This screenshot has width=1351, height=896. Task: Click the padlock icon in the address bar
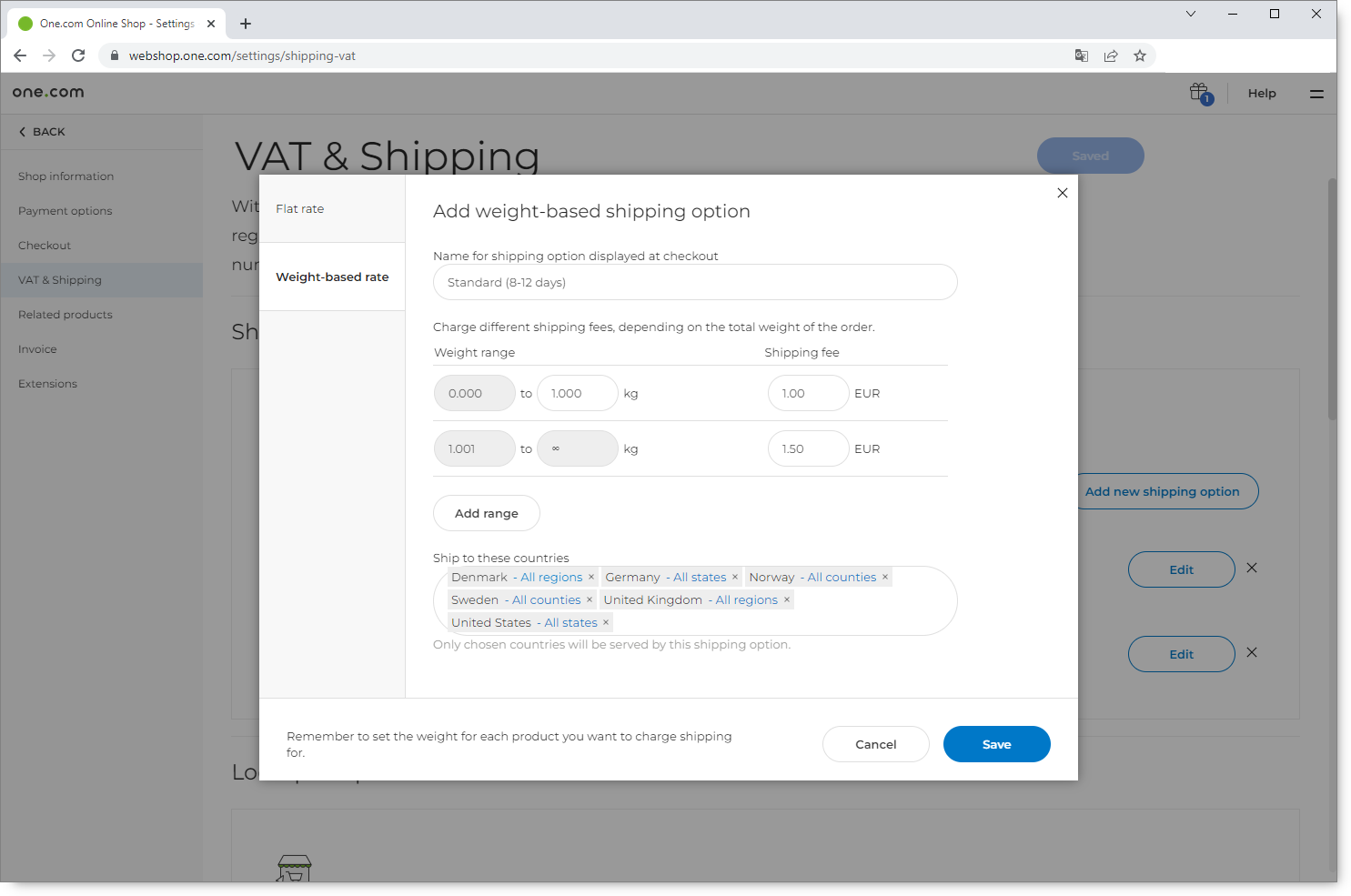(114, 55)
